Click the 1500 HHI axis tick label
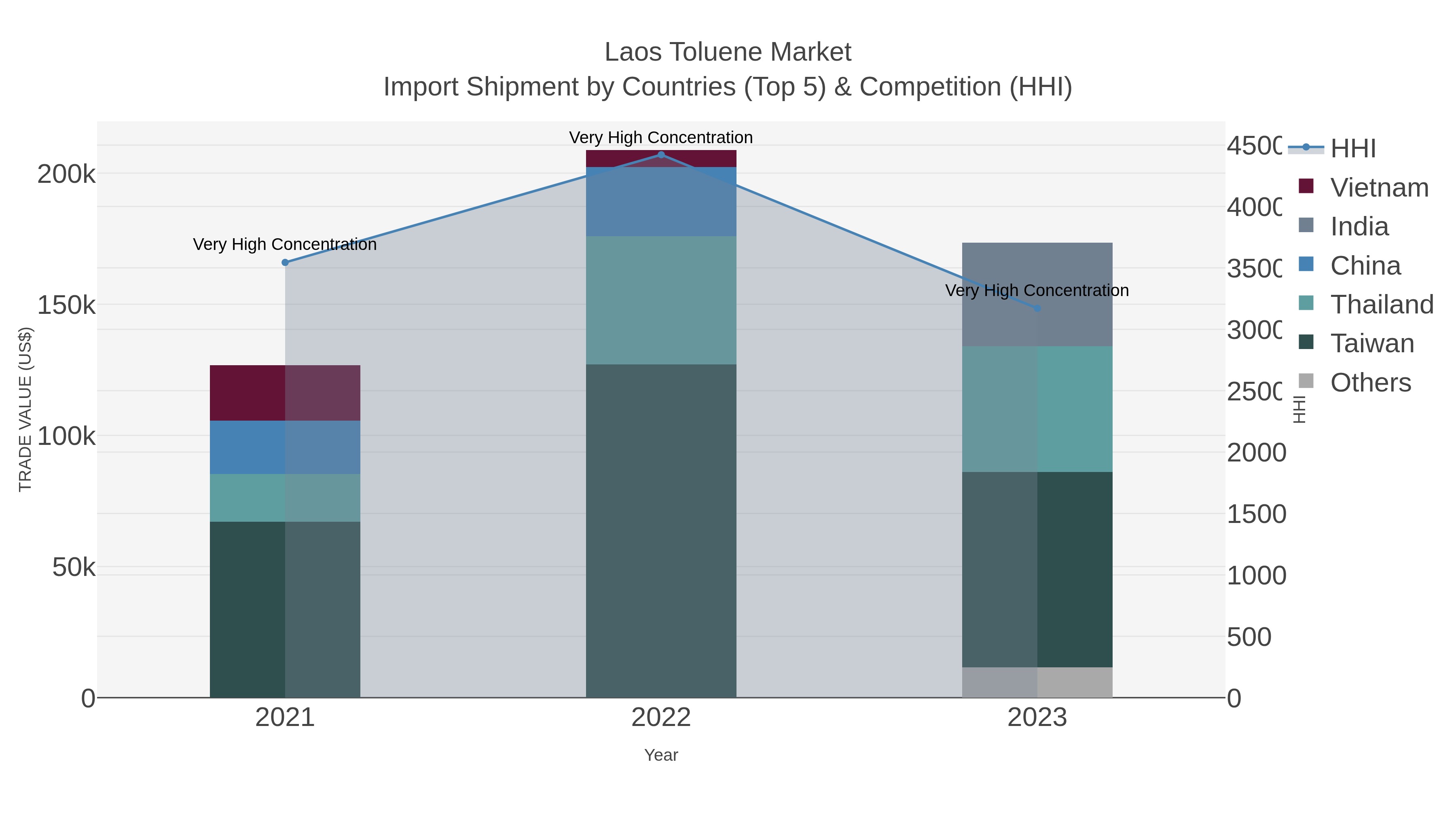 1257,514
